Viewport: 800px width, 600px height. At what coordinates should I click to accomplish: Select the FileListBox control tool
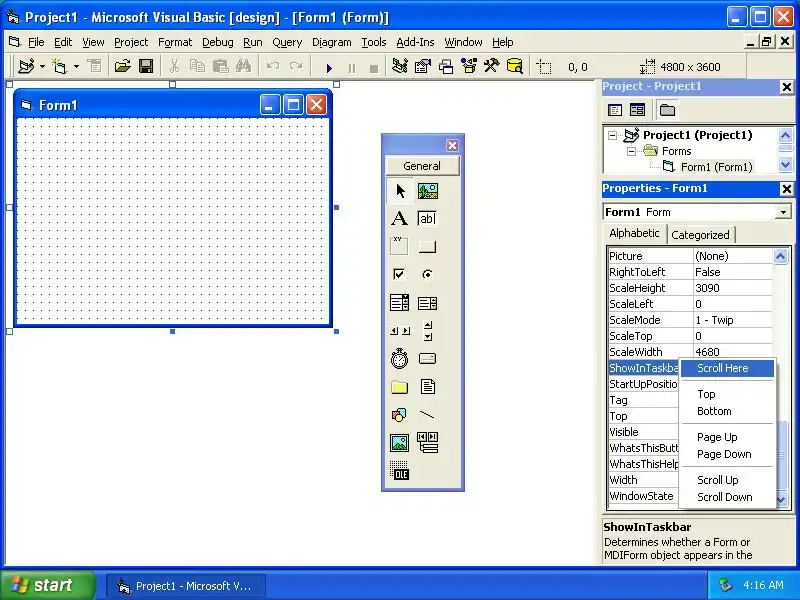(x=428, y=387)
